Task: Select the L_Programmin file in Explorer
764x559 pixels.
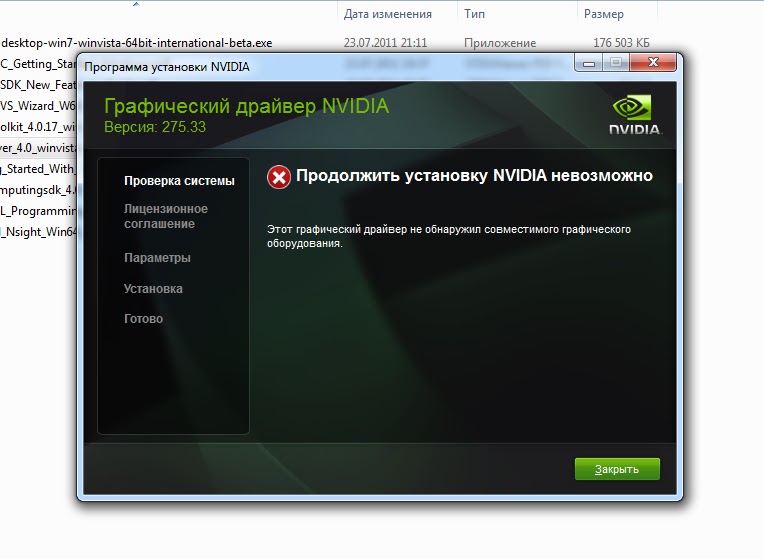Action: (x=38, y=211)
